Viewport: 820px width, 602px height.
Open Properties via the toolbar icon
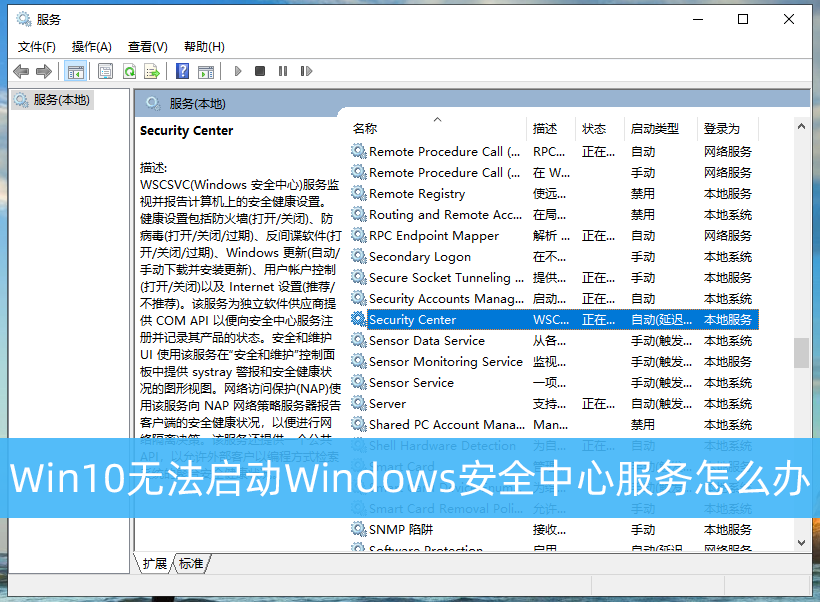point(105,71)
